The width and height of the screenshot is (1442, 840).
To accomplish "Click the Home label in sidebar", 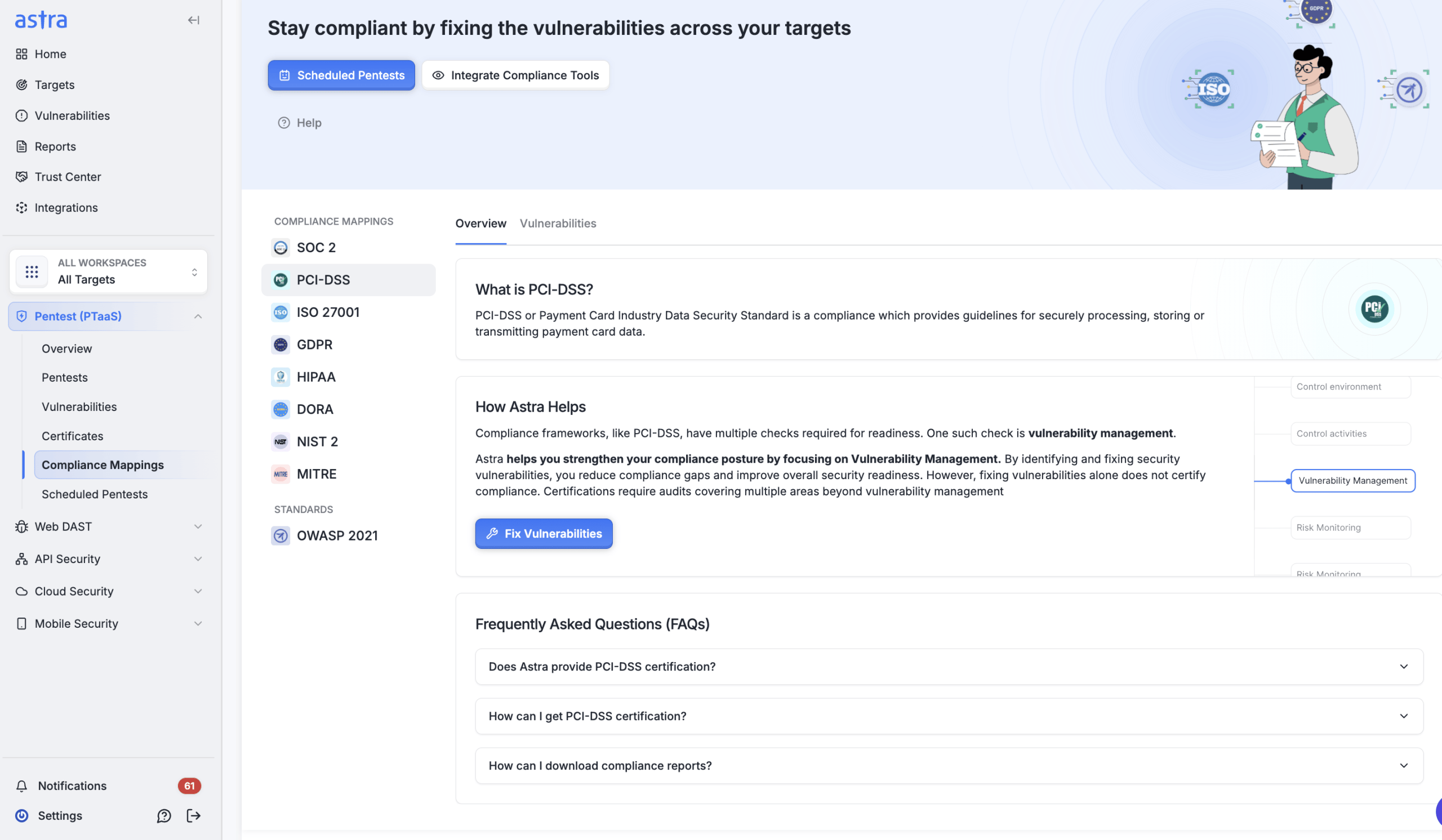I will [50, 53].
